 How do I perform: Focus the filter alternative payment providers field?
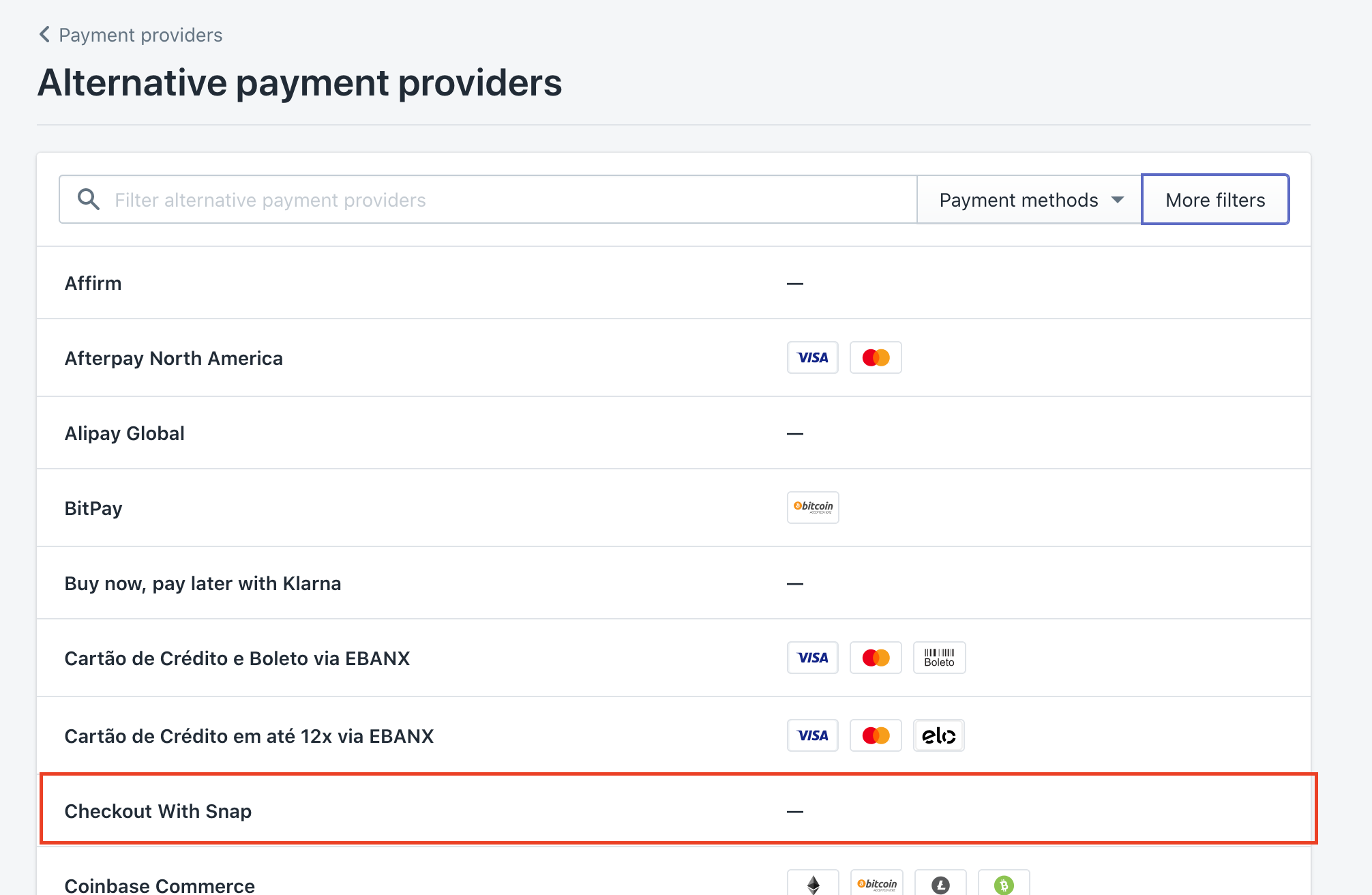click(488, 199)
